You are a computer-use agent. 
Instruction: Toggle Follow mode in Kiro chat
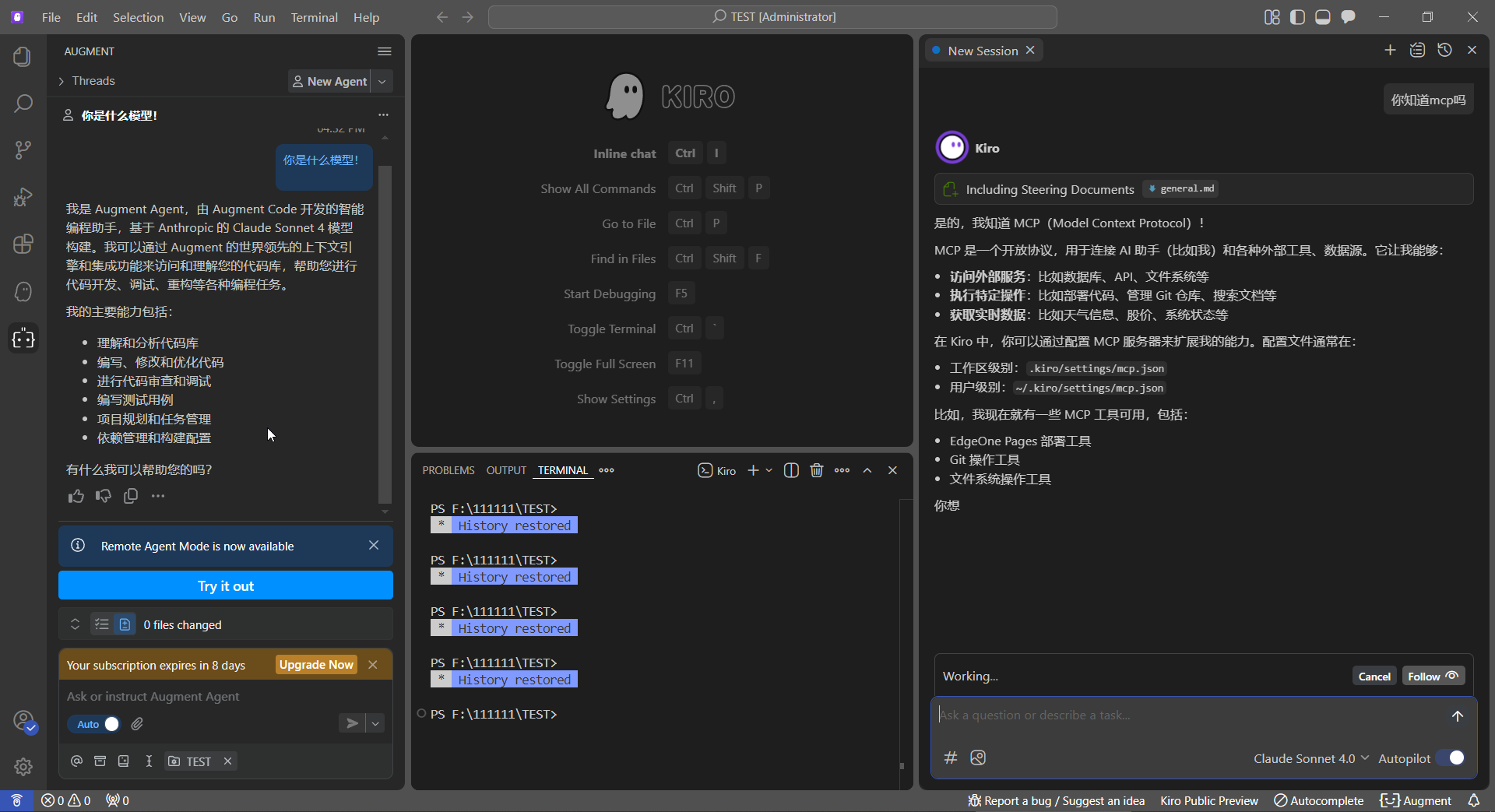point(1433,676)
